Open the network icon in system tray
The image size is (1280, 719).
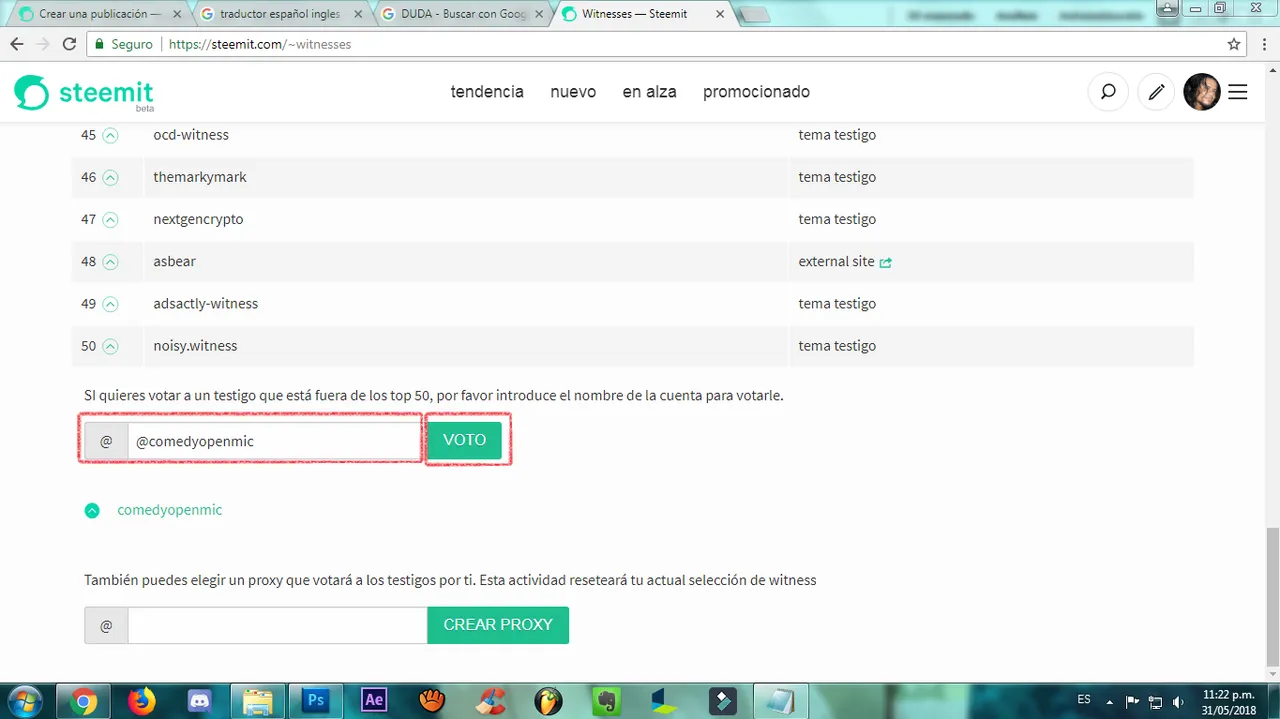coord(1155,701)
